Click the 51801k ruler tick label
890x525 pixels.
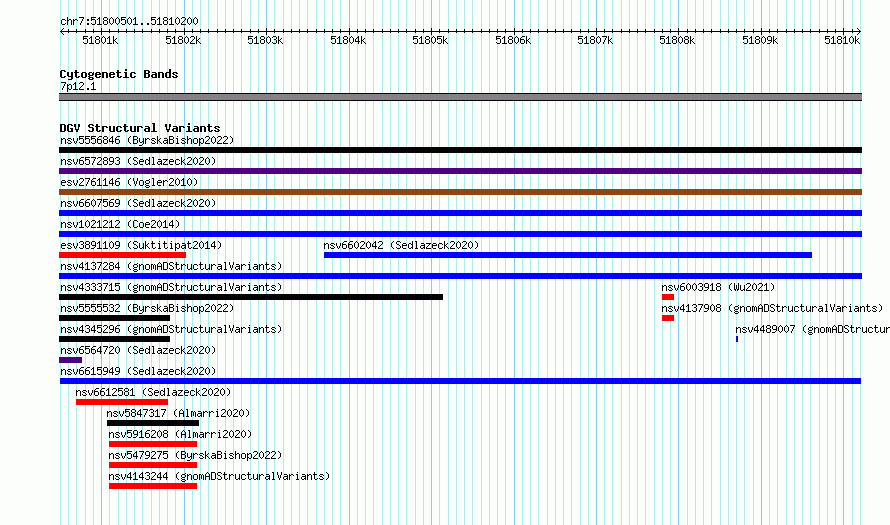(x=100, y=40)
